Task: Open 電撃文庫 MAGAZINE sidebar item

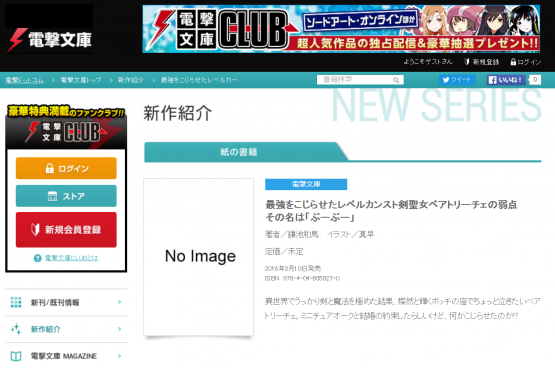Action: click(66, 356)
